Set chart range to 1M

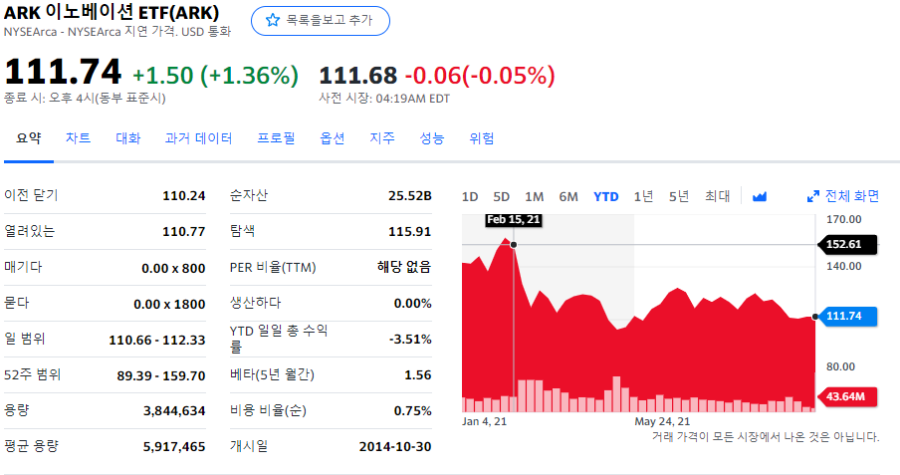point(534,197)
